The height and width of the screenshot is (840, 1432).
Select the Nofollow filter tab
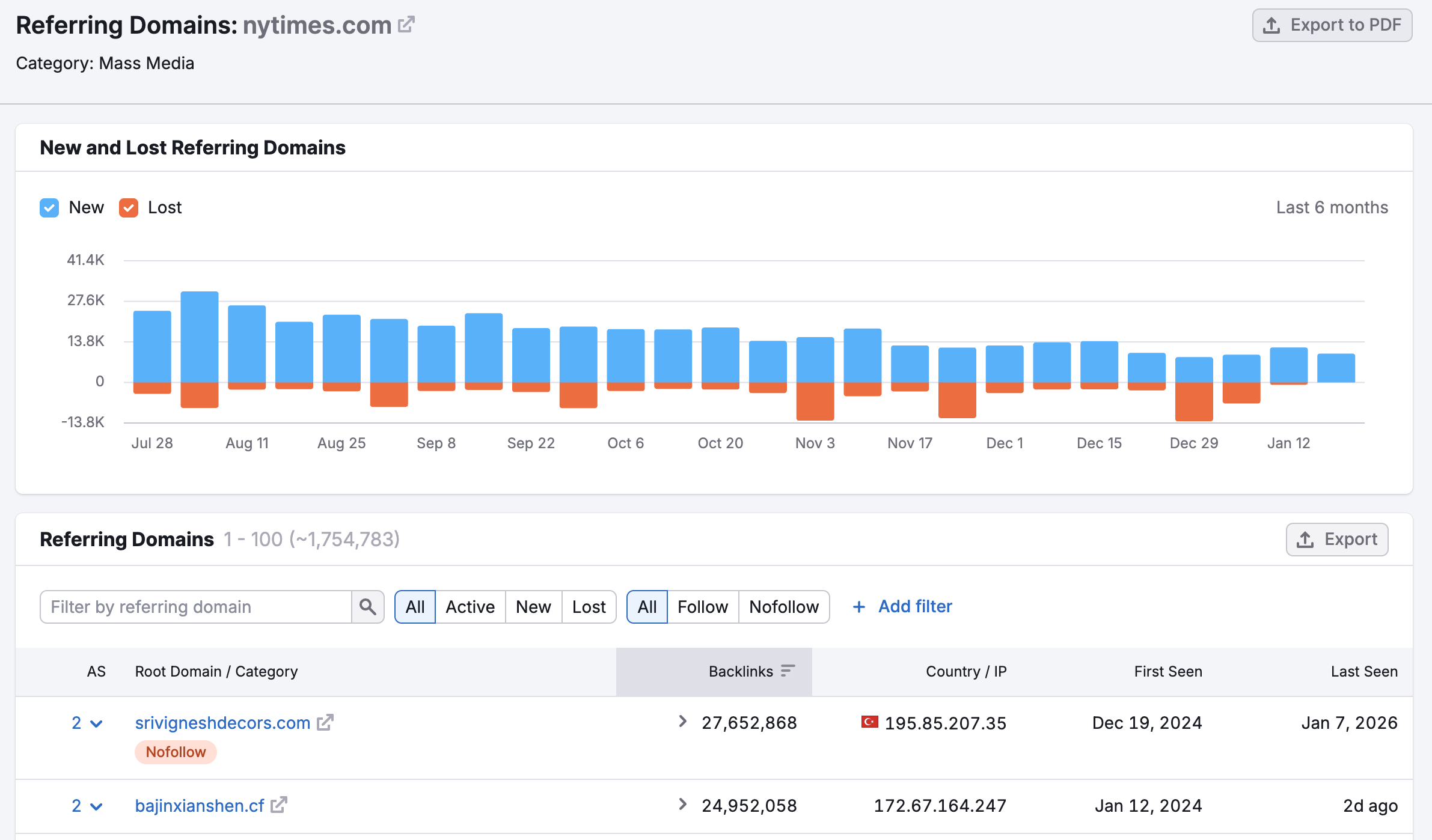tap(783, 607)
